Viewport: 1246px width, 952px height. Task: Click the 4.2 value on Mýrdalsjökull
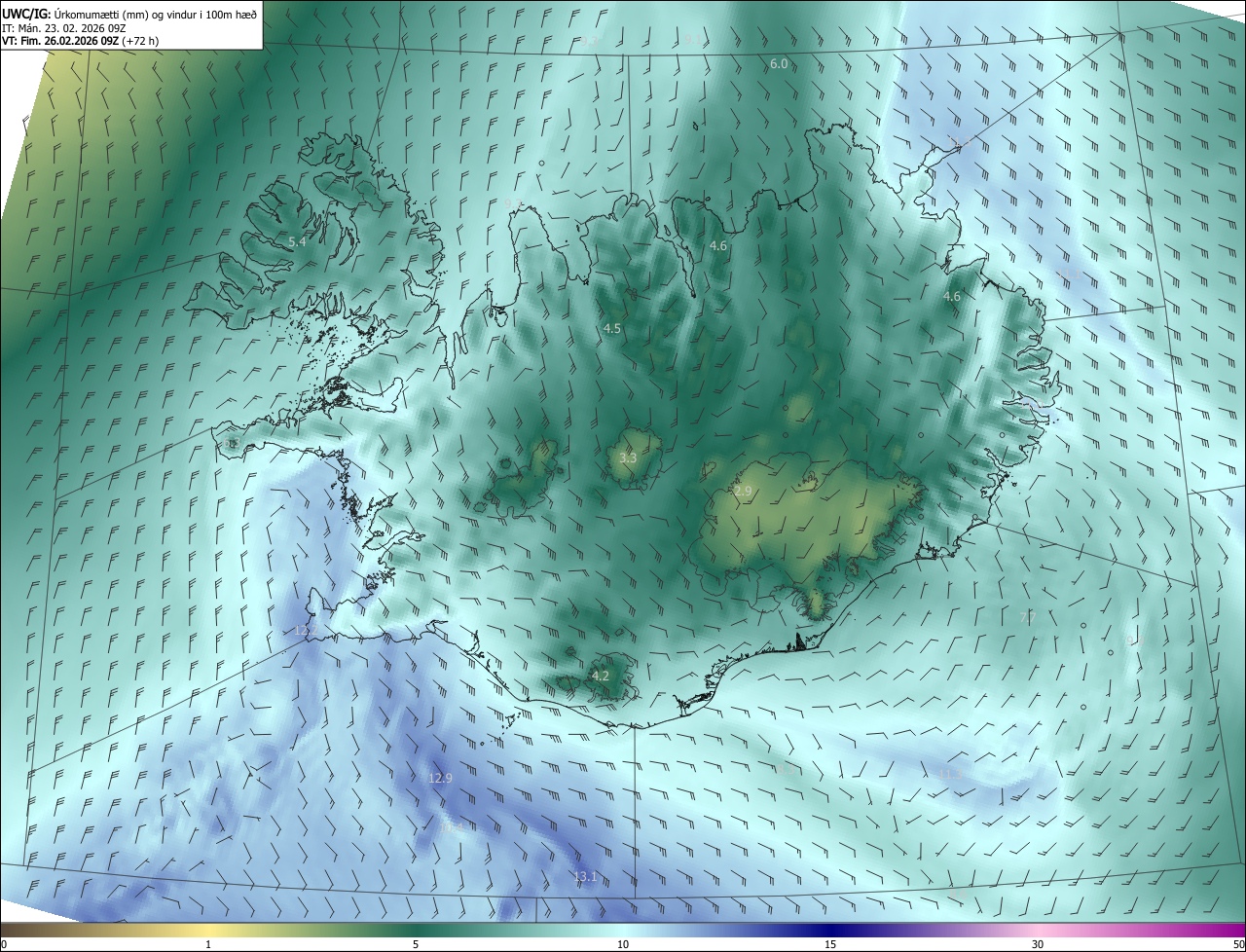tap(601, 676)
